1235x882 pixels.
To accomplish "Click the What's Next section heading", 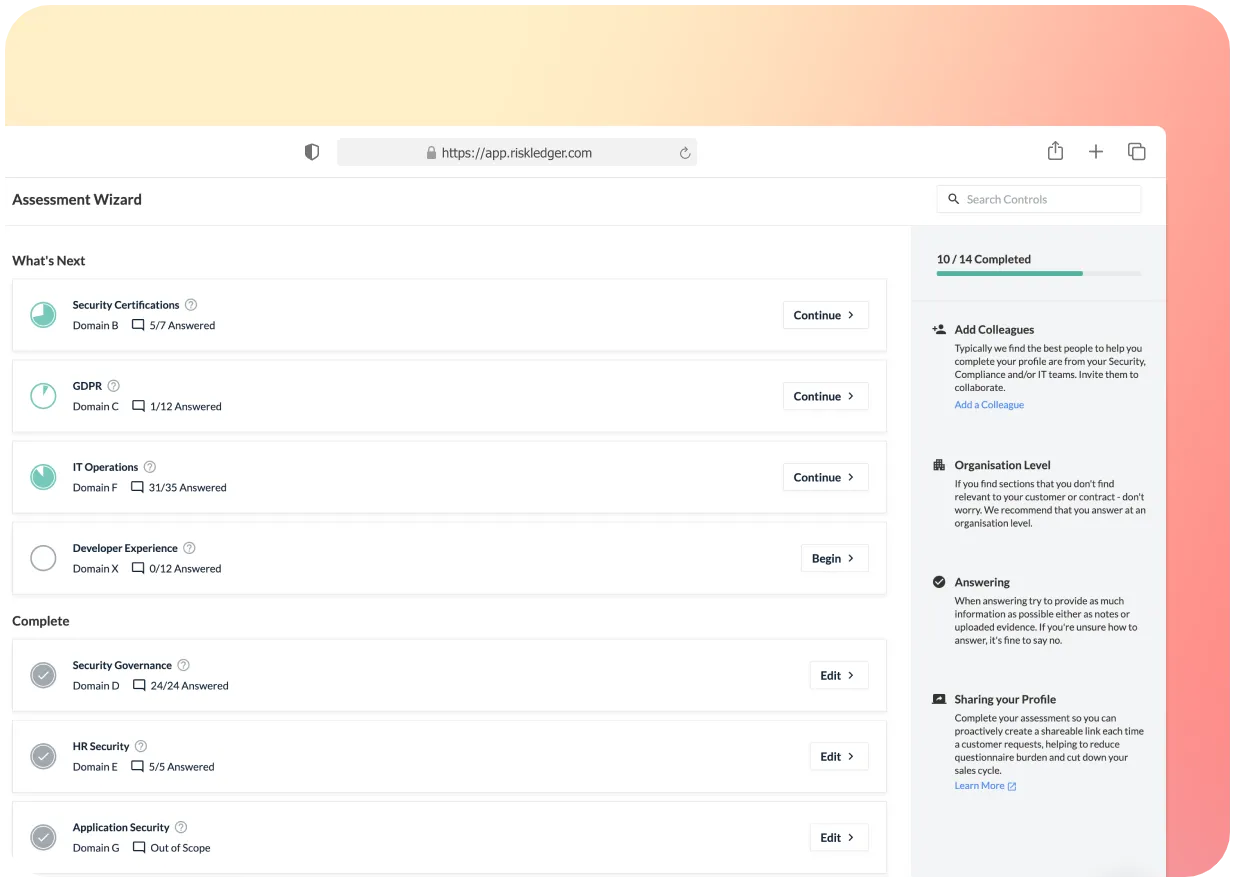I will (x=49, y=260).
